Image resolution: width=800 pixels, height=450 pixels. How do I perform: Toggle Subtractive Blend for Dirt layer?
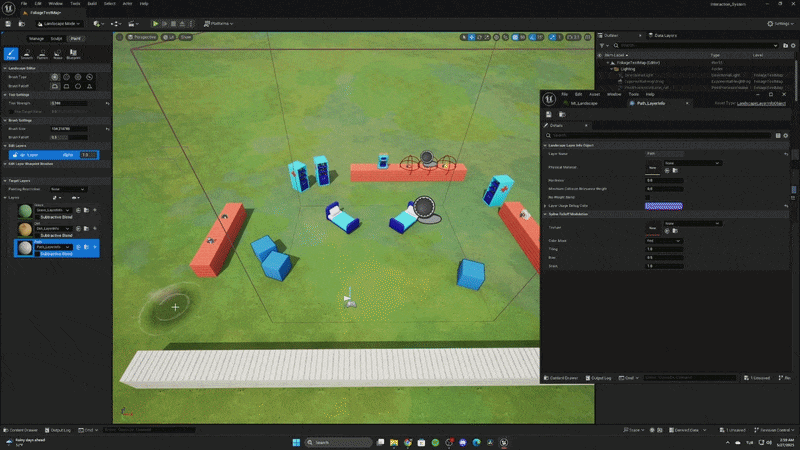point(37,235)
